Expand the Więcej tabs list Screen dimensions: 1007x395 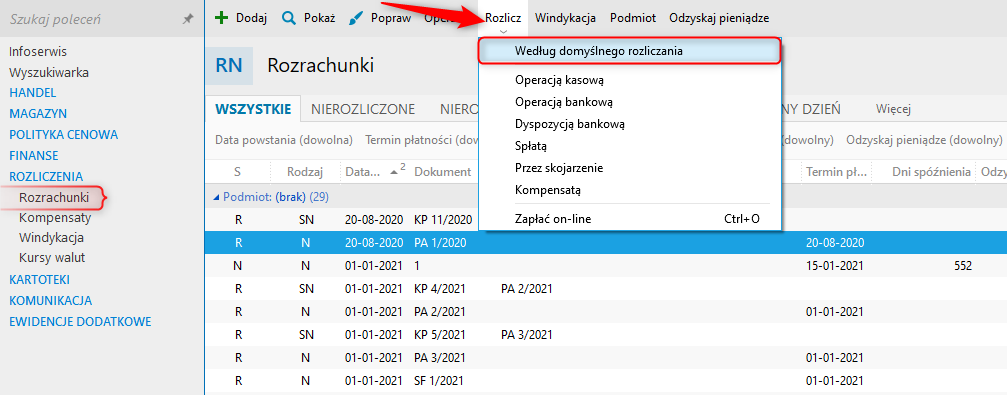click(893, 109)
